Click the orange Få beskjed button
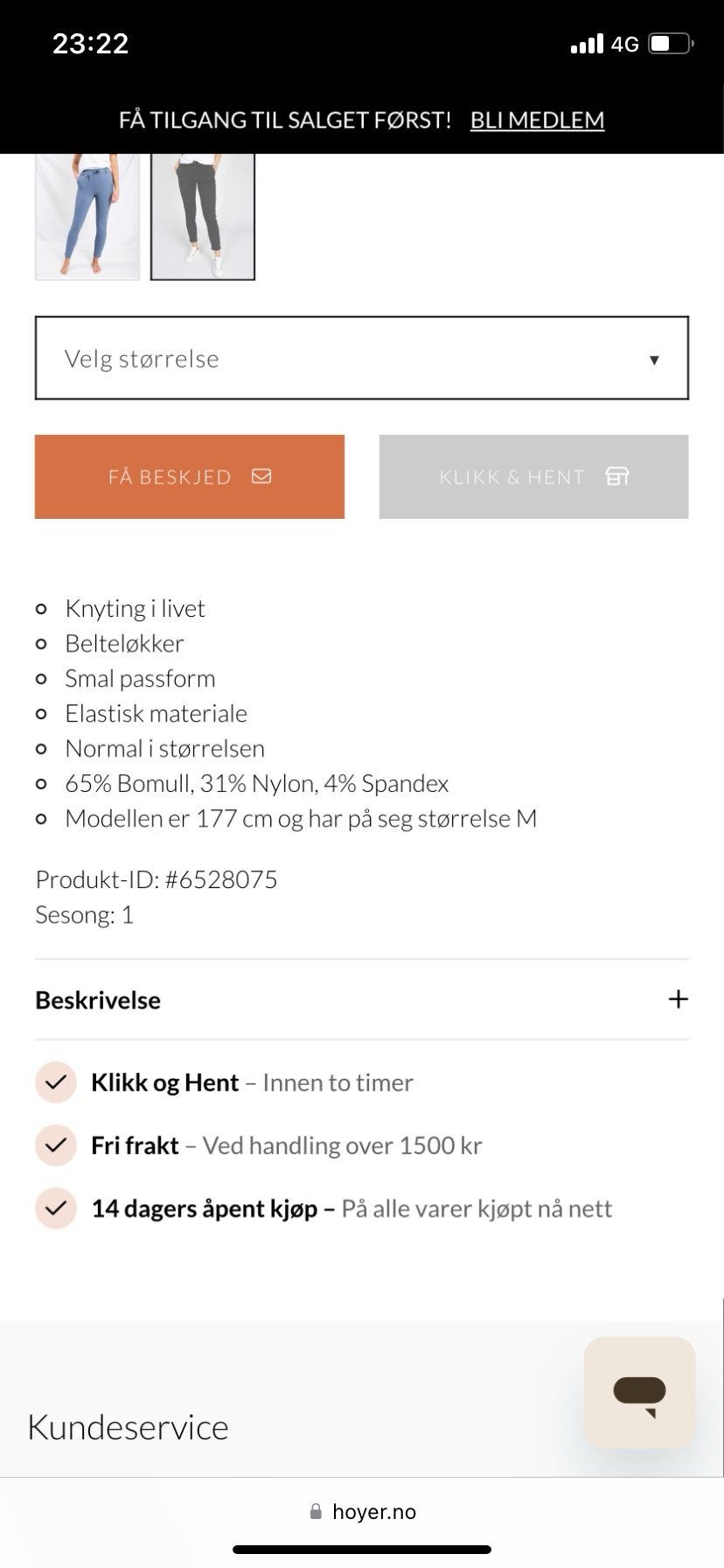The width and height of the screenshot is (724, 1568). point(190,477)
